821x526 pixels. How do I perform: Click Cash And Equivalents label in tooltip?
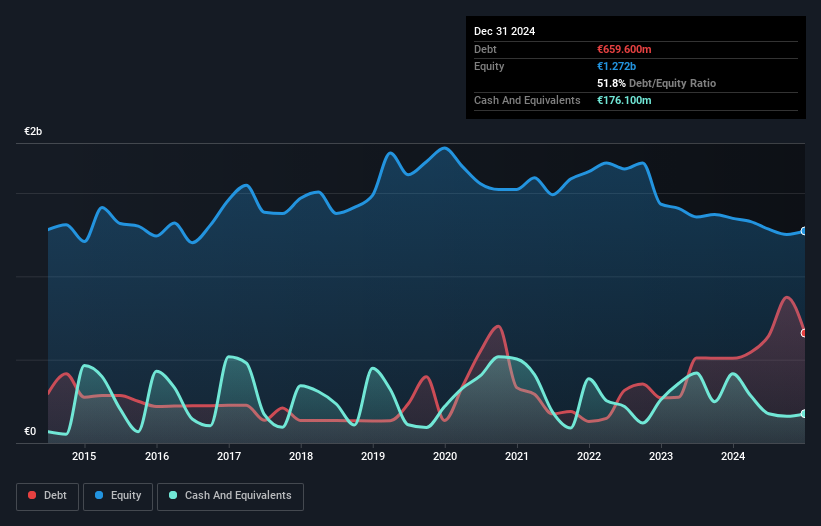527,100
